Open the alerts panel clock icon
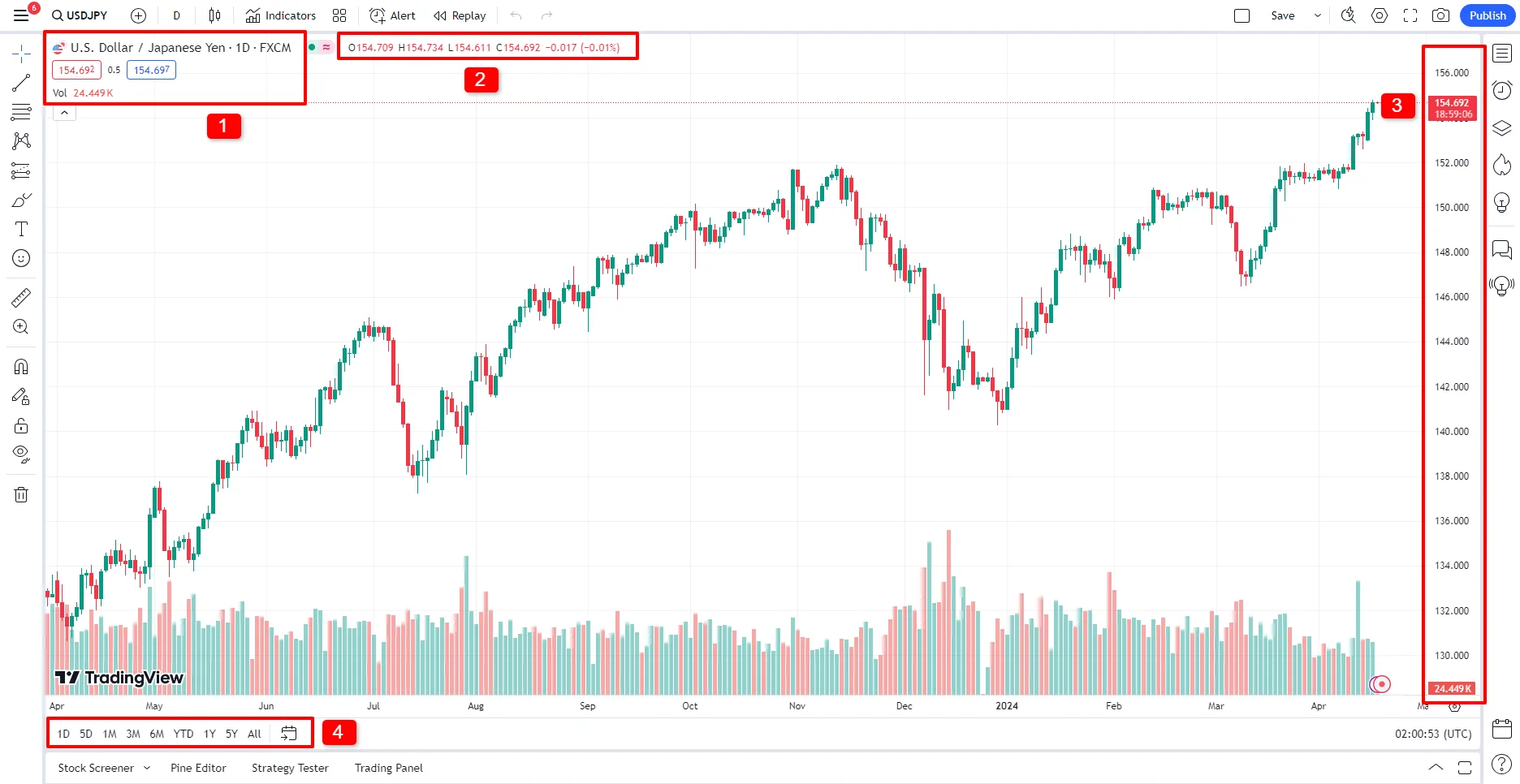 pos(1502,90)
